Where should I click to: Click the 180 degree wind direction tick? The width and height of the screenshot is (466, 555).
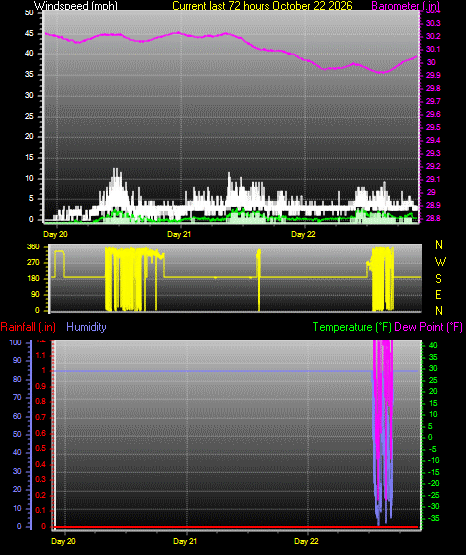tap(33, 279)
